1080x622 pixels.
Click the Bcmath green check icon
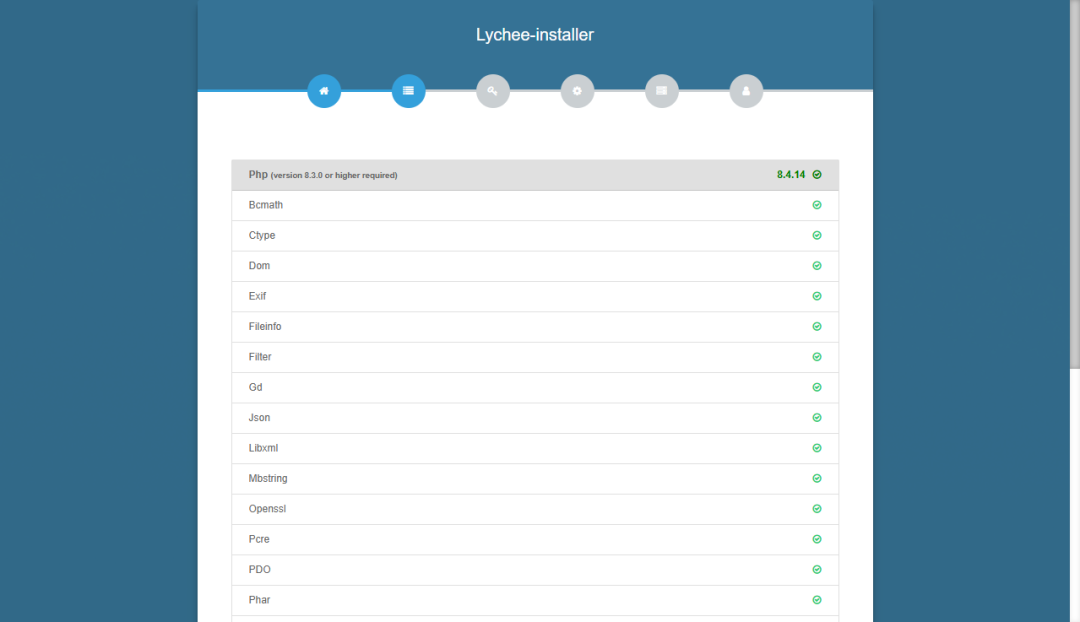(817, 205)
